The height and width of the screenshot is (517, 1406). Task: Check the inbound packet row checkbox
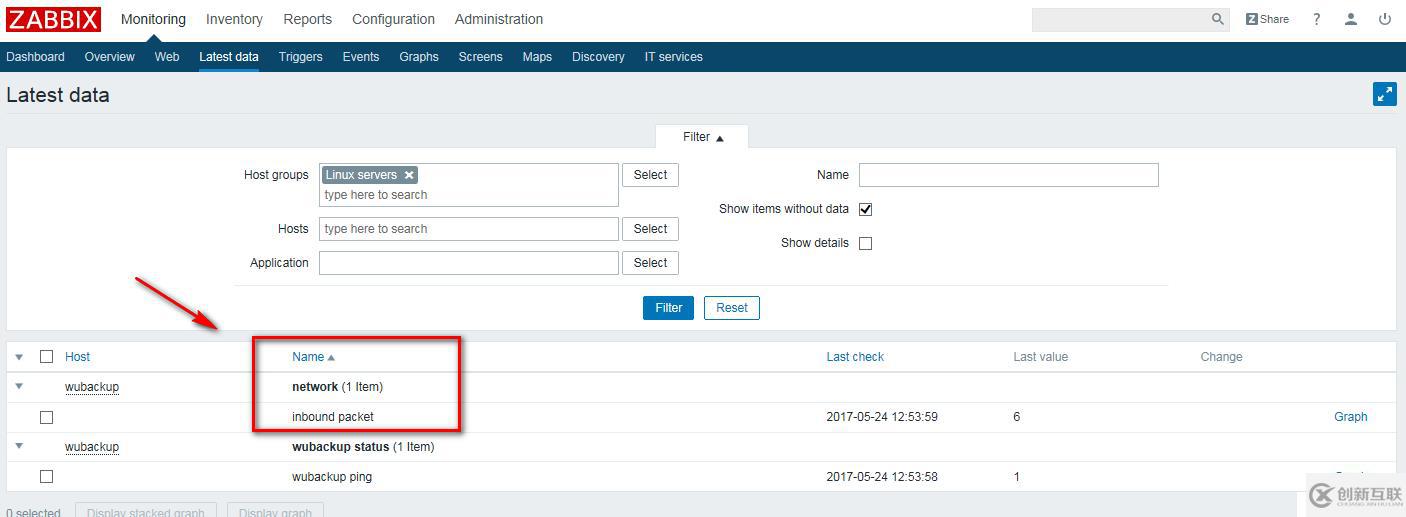46,417
